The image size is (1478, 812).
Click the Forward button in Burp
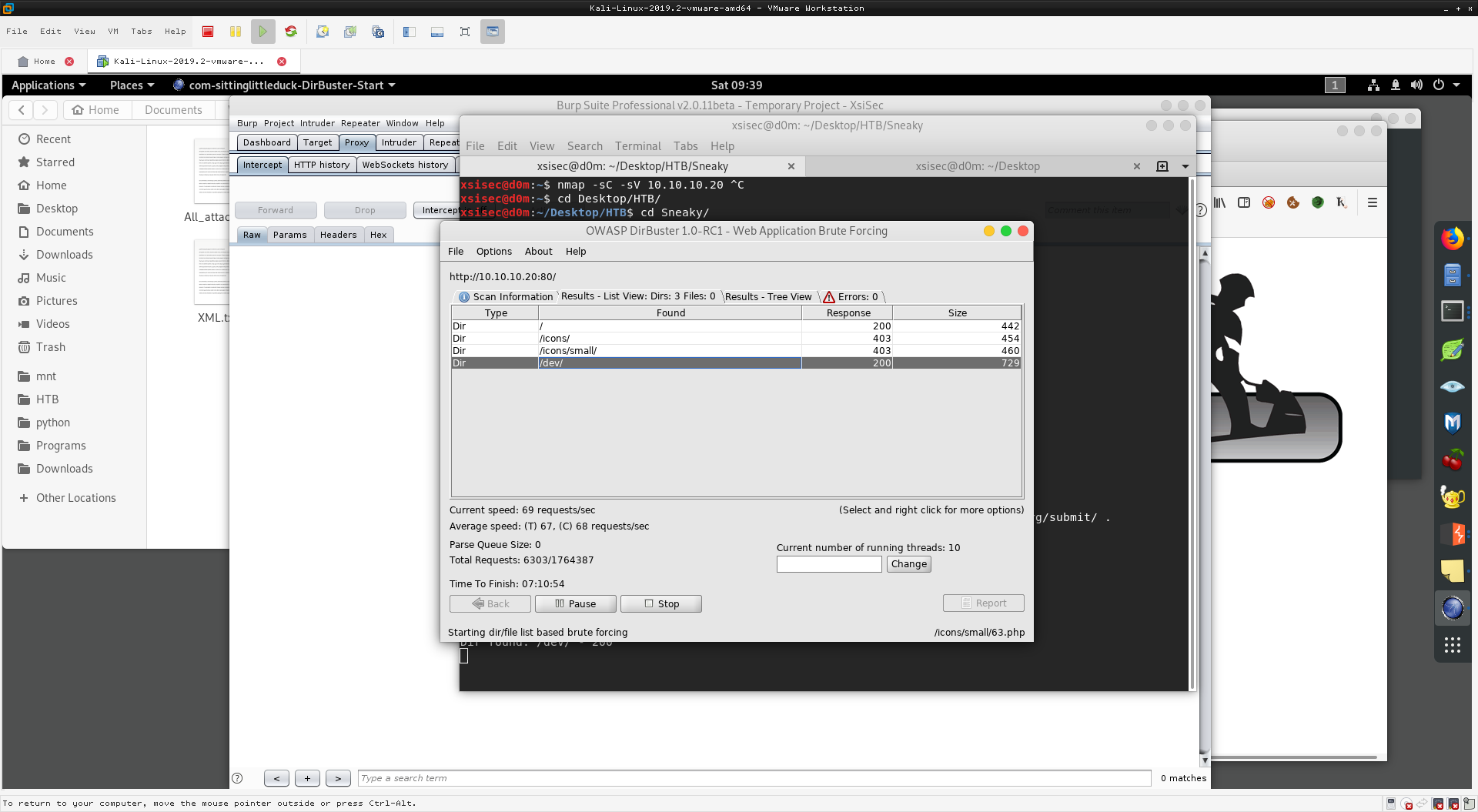pyautogui.click(x=276, y=210)
